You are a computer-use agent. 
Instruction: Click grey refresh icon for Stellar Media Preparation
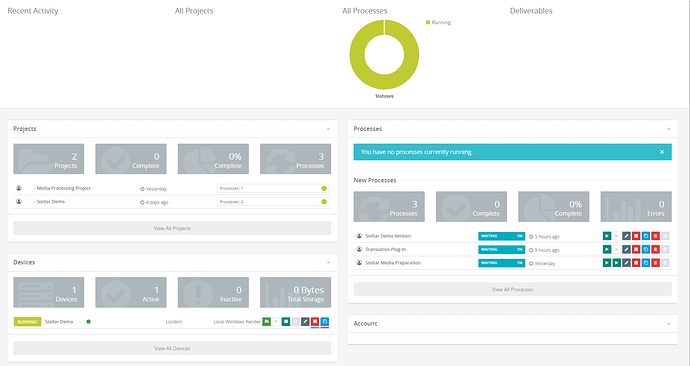point(665,263)
